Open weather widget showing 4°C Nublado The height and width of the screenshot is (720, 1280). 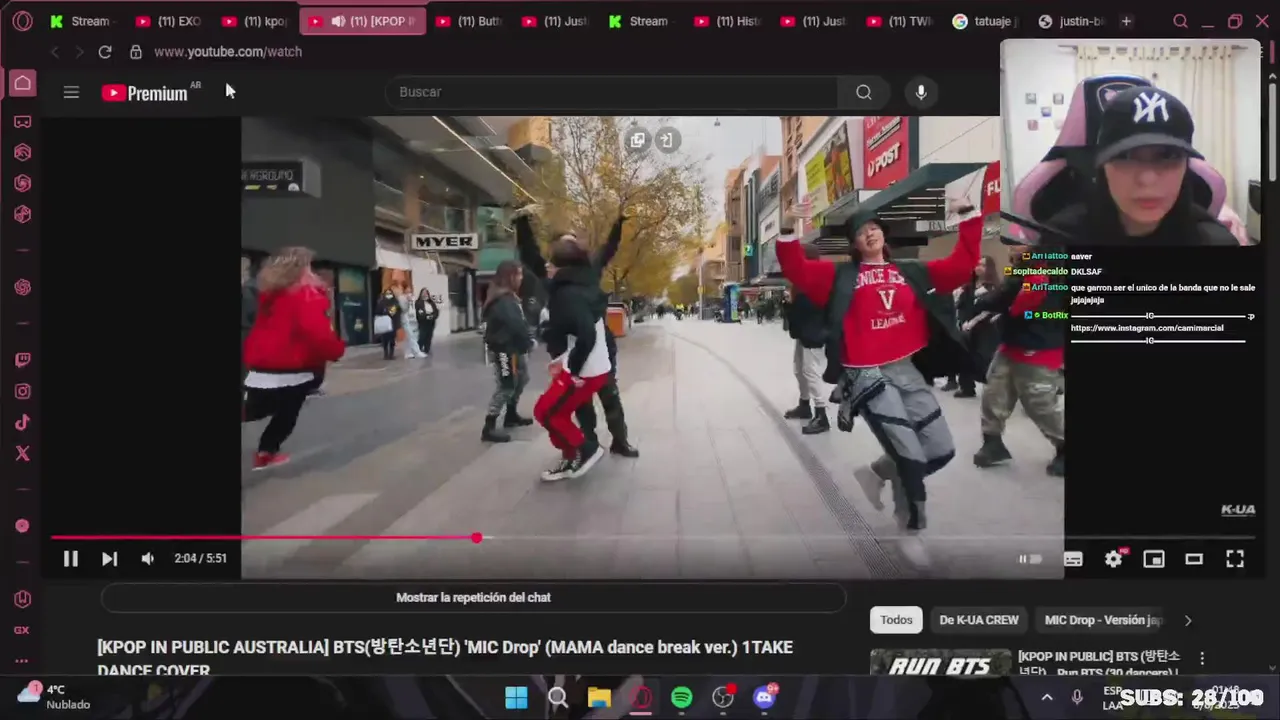point(55,697)
